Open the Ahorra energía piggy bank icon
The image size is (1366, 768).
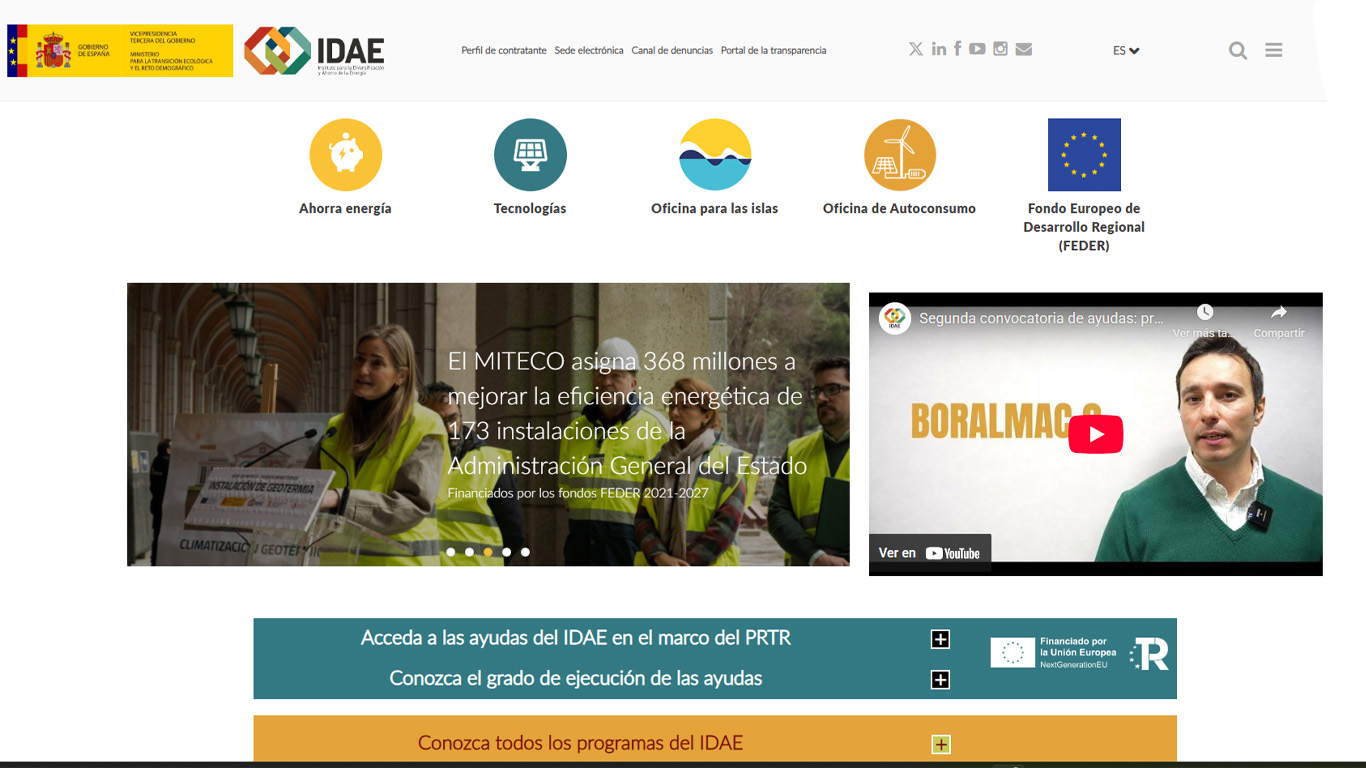point(345,155)
